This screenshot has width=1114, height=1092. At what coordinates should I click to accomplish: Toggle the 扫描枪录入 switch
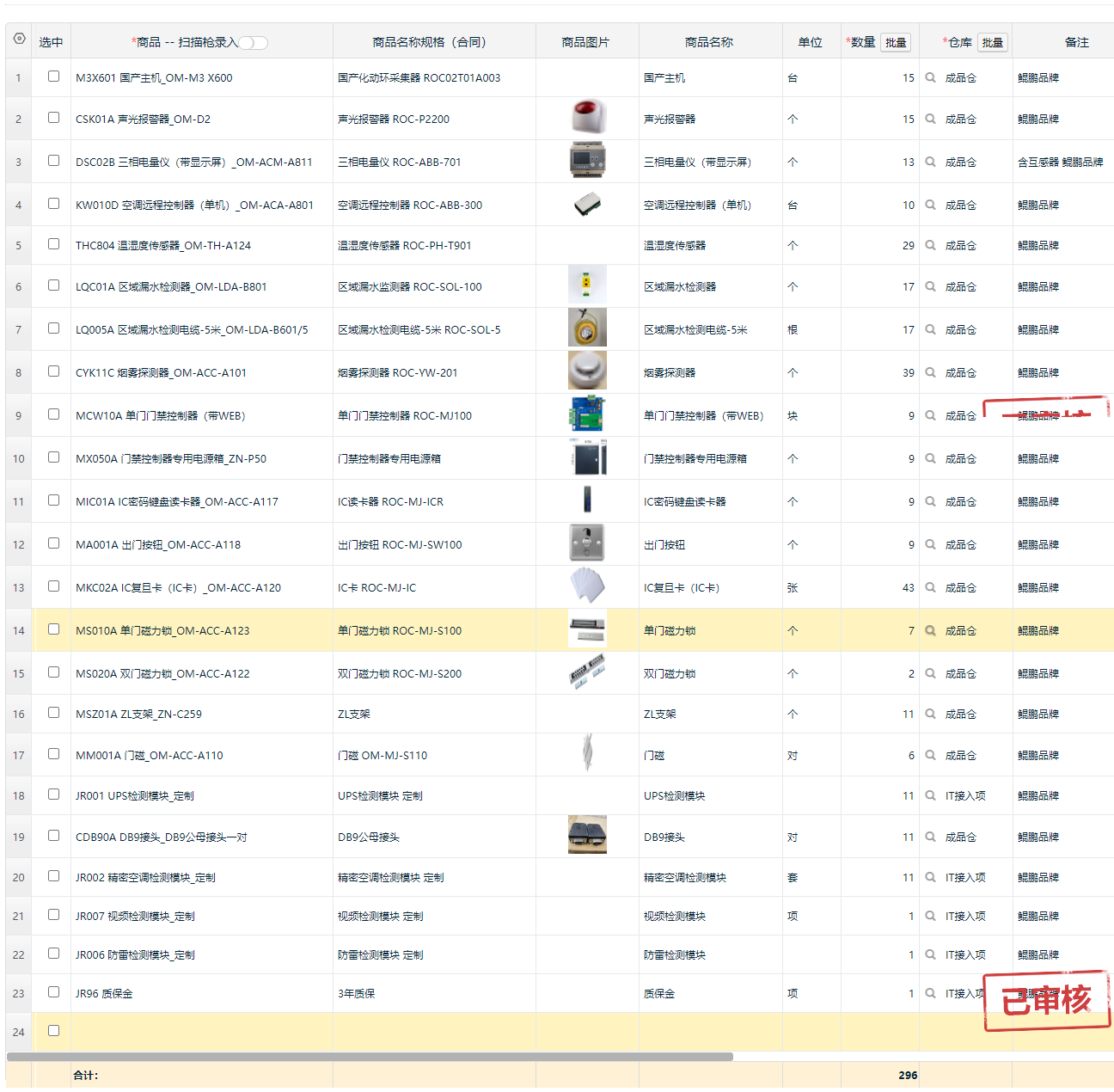253,43
